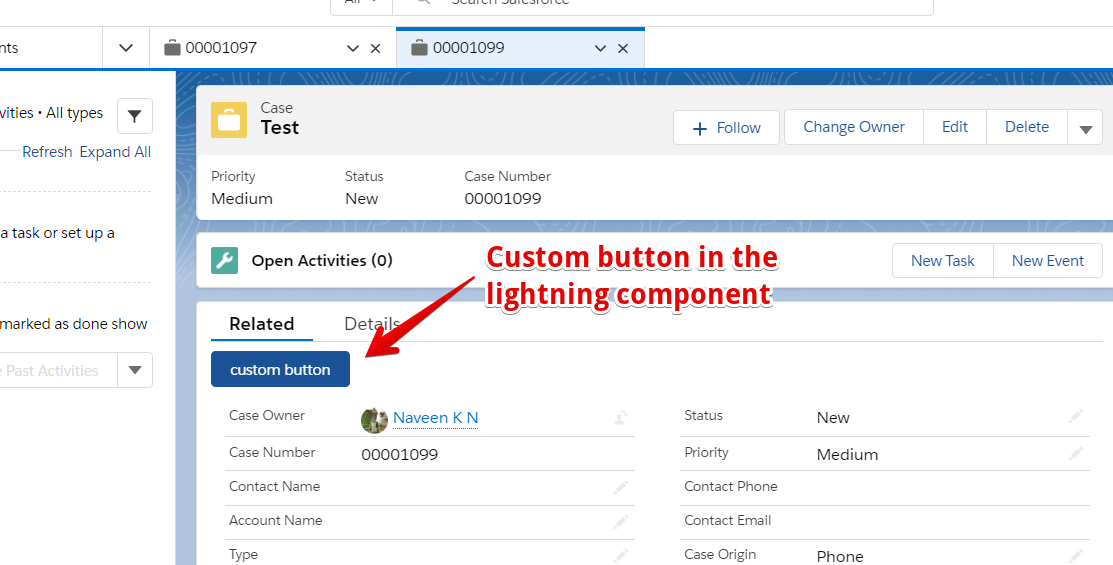Open Naveen K N owner link
Image resolution: width=1113 pixels, height=565 pixels.
click(435, 418)
